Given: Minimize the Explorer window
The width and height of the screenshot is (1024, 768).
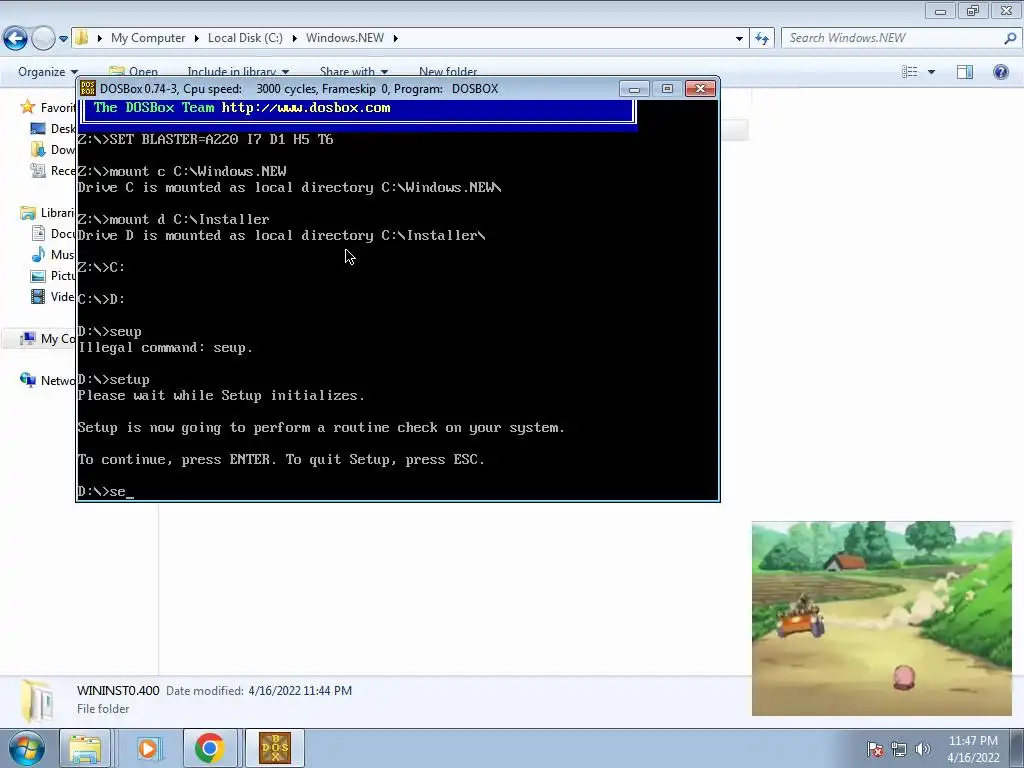Looking at the screenshot, I should pos(940,10).
